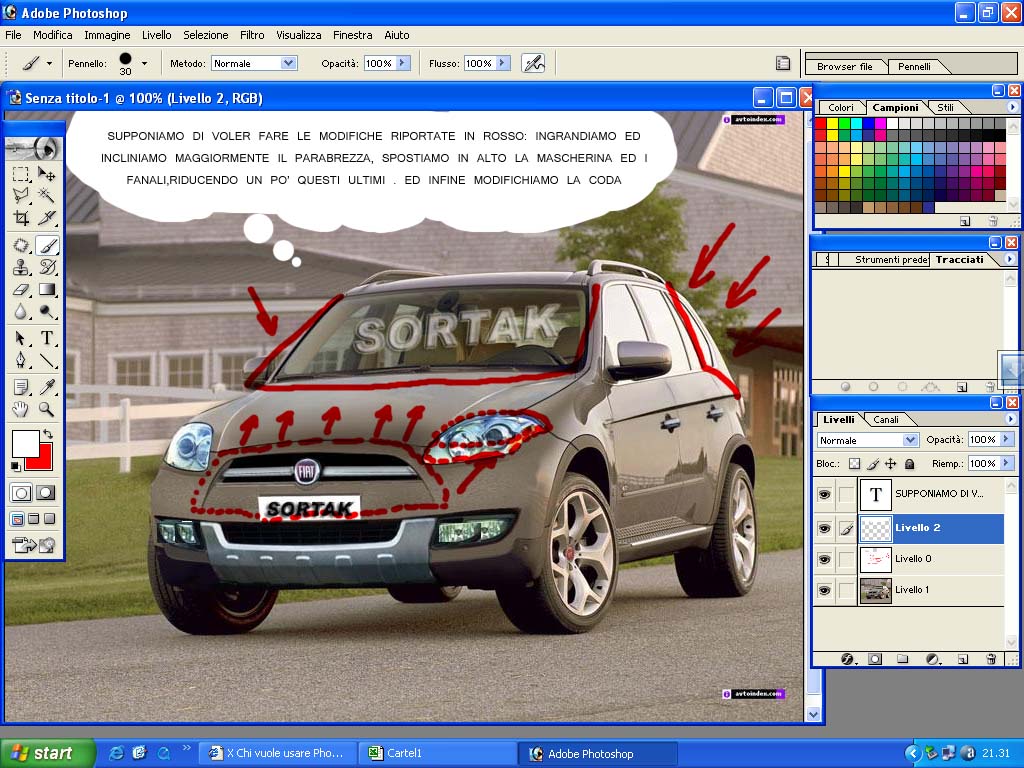Delete layer using Layers panel trash icon
Screen dimensions: 1024x768
point(991,659)
